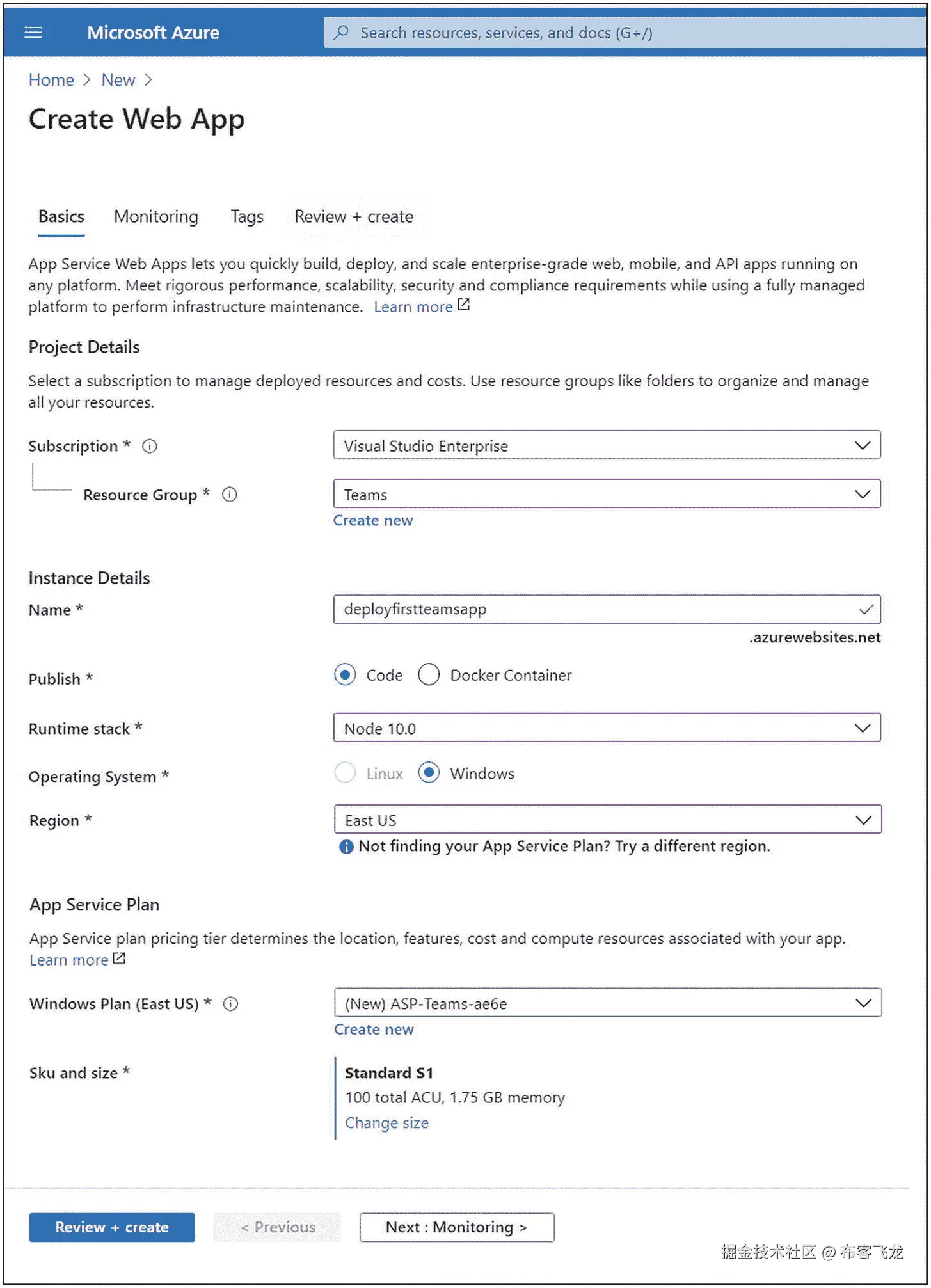The height and width of the screenshot is (1288, 931).
Task: Click the search magnifier icon
Action: pyautogui.click(x=342, y=33)
